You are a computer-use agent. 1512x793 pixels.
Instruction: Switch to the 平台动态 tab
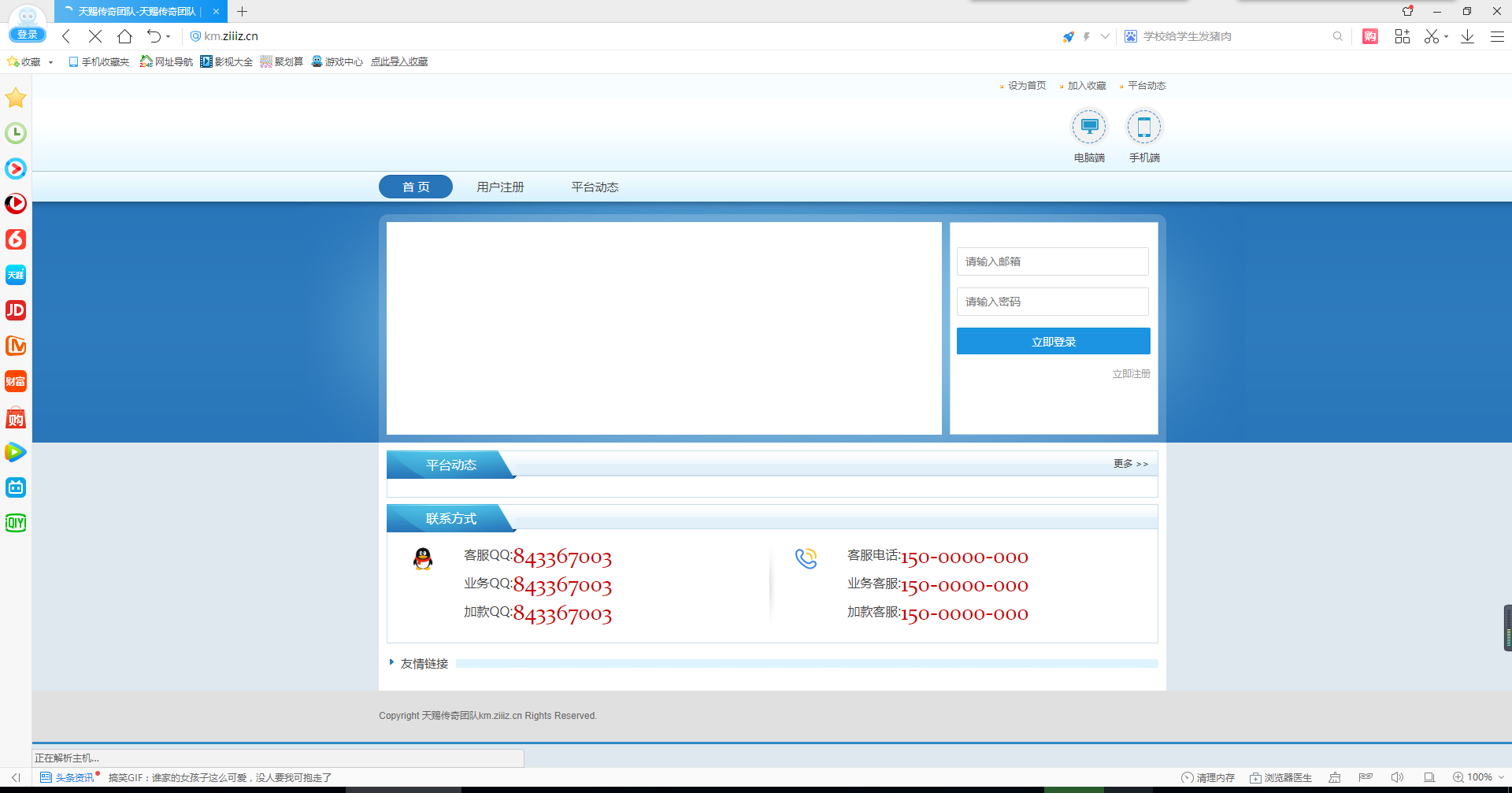click(x=595, y=187)
